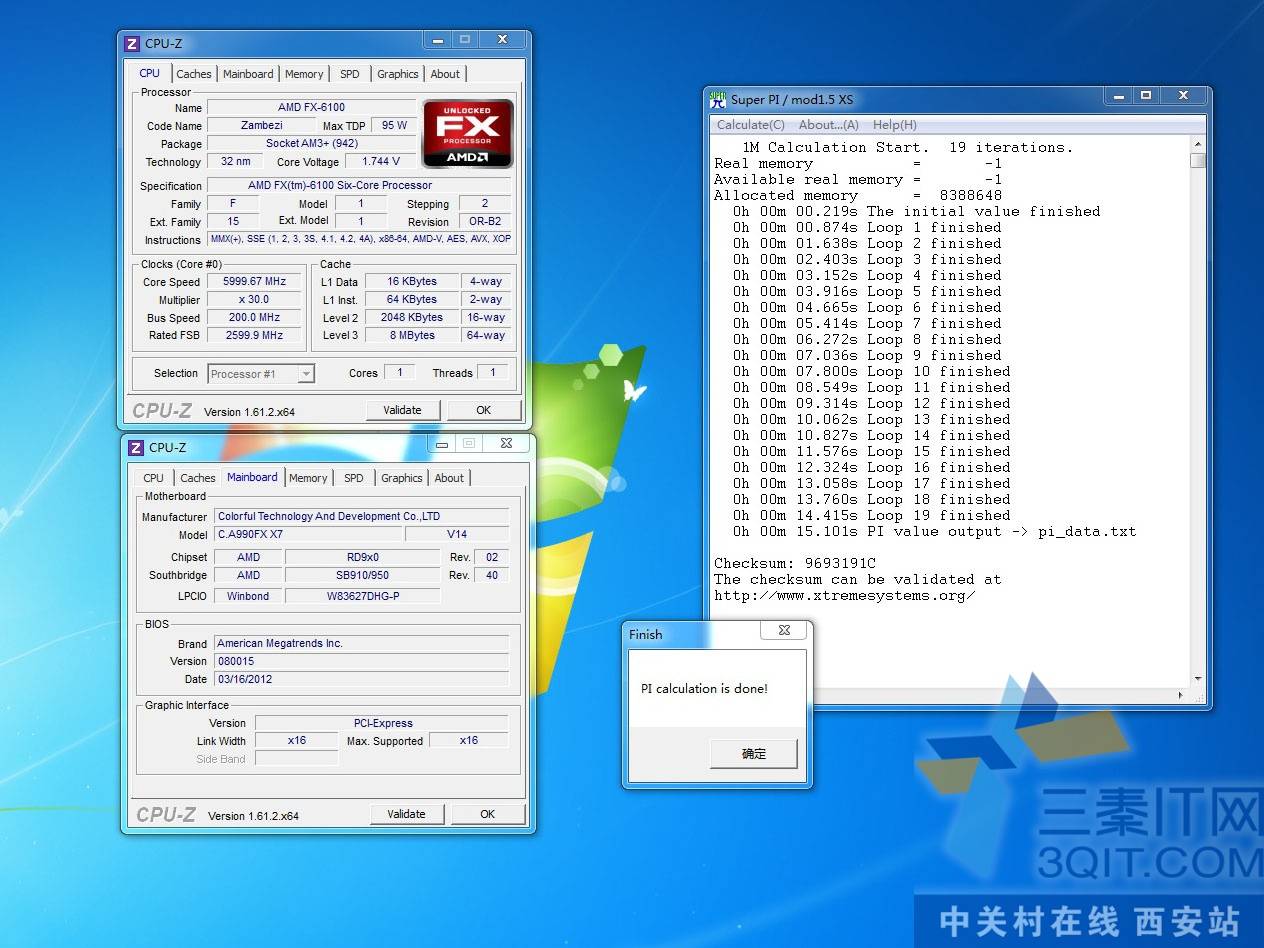Click the Manufacturer field Colorful Technology
The width and height of the screenshot is (1264, 948).
tap(361, 516)
